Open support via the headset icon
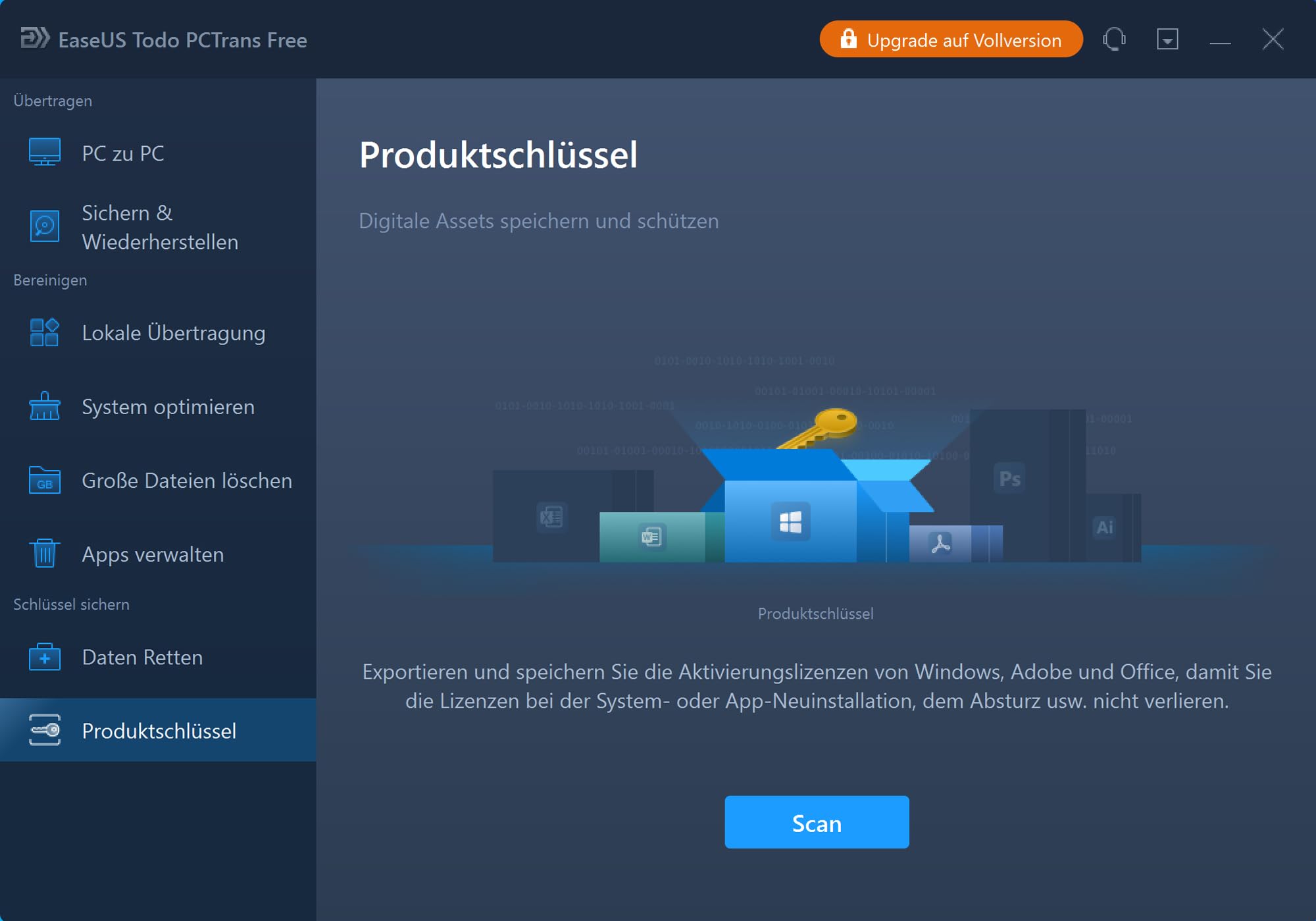 (x=1114, y=39)
